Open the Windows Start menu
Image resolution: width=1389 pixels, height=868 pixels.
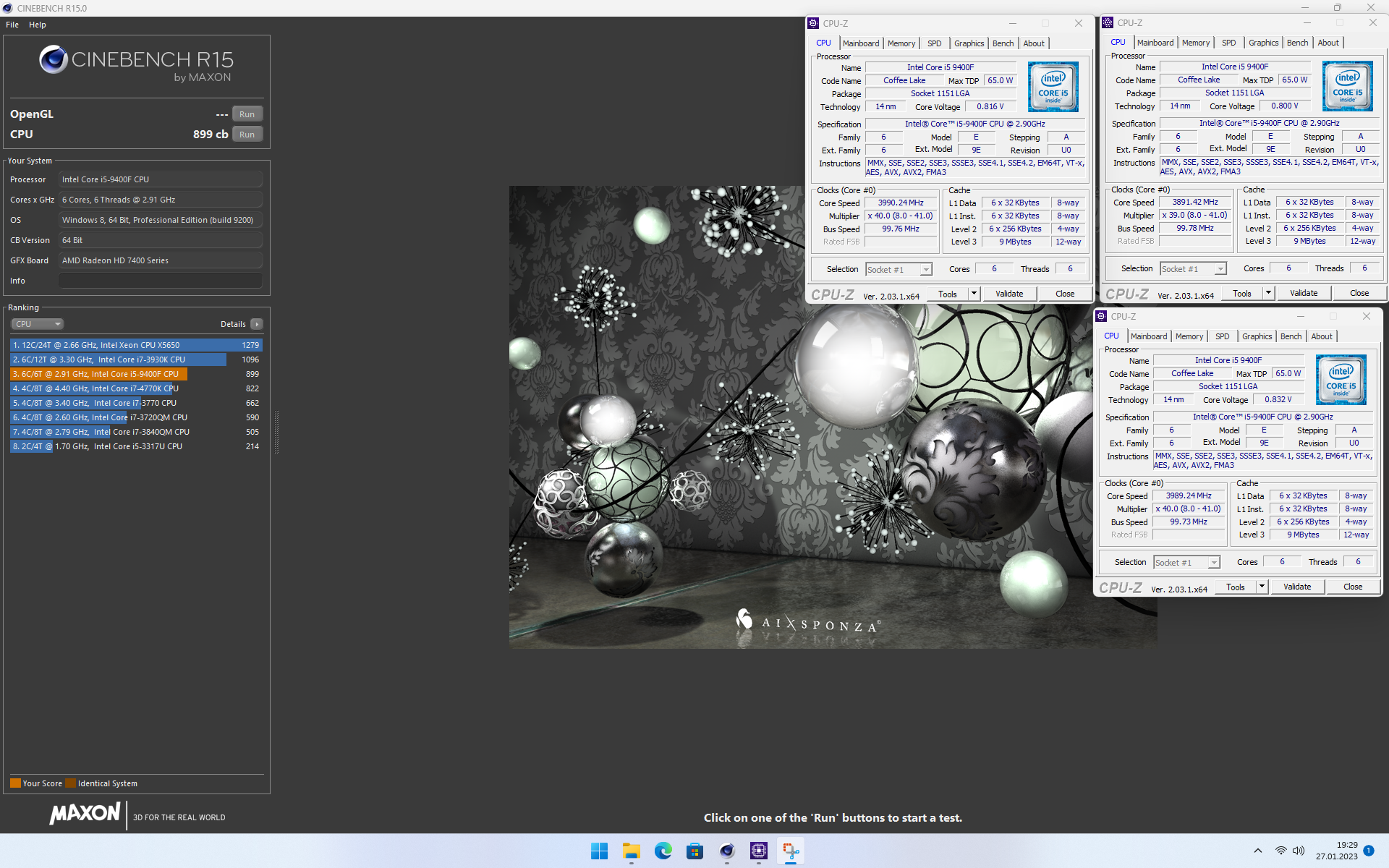tap(599, 851)
